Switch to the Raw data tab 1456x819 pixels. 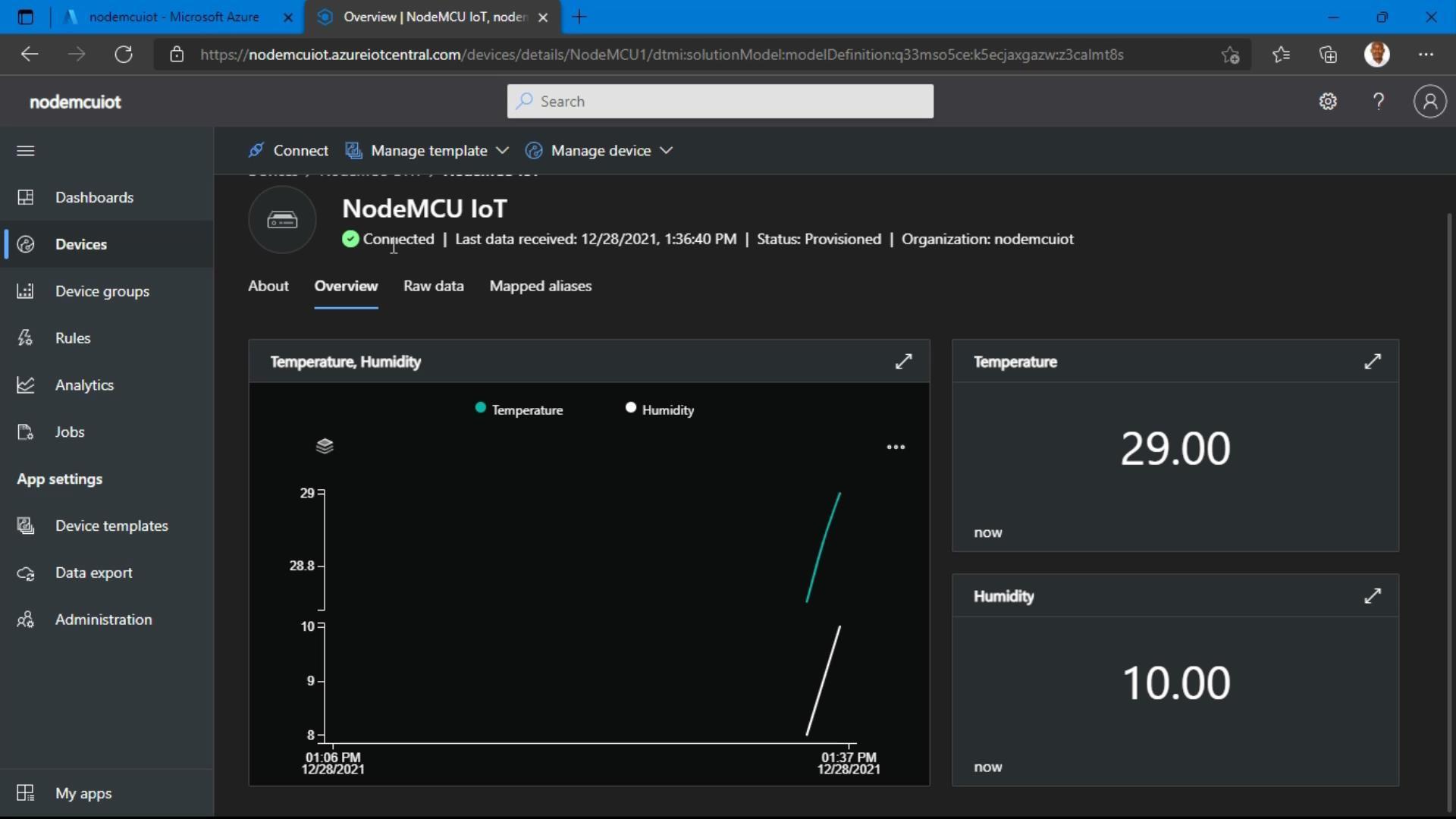click(433, 286)
